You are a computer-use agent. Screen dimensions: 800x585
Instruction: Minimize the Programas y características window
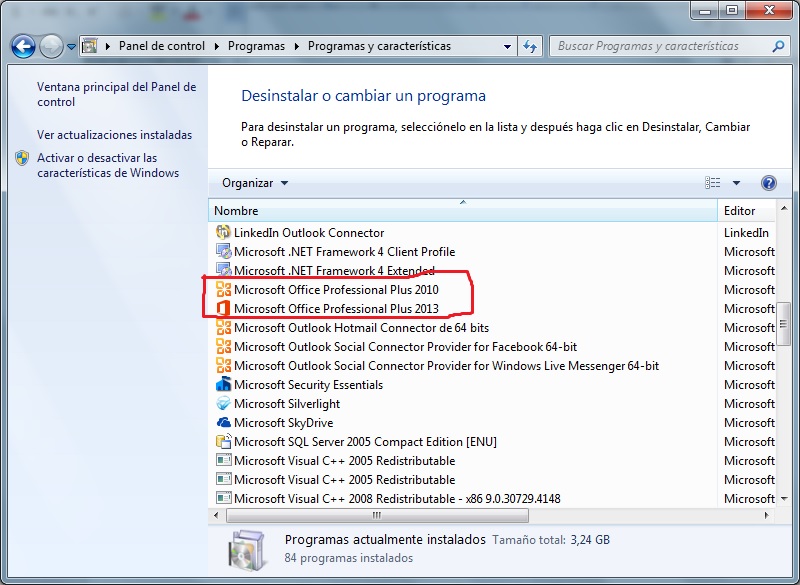pos(706,10)
